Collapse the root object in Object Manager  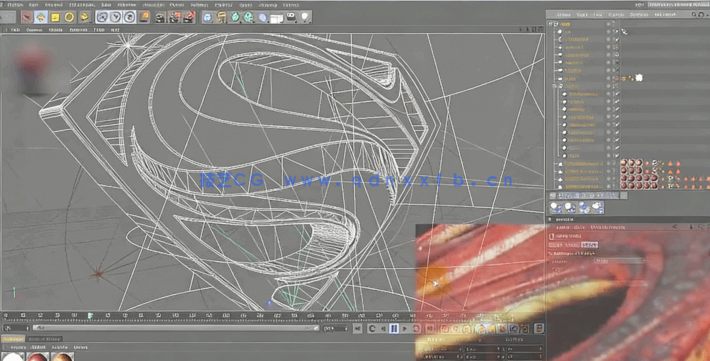point(551,24)
